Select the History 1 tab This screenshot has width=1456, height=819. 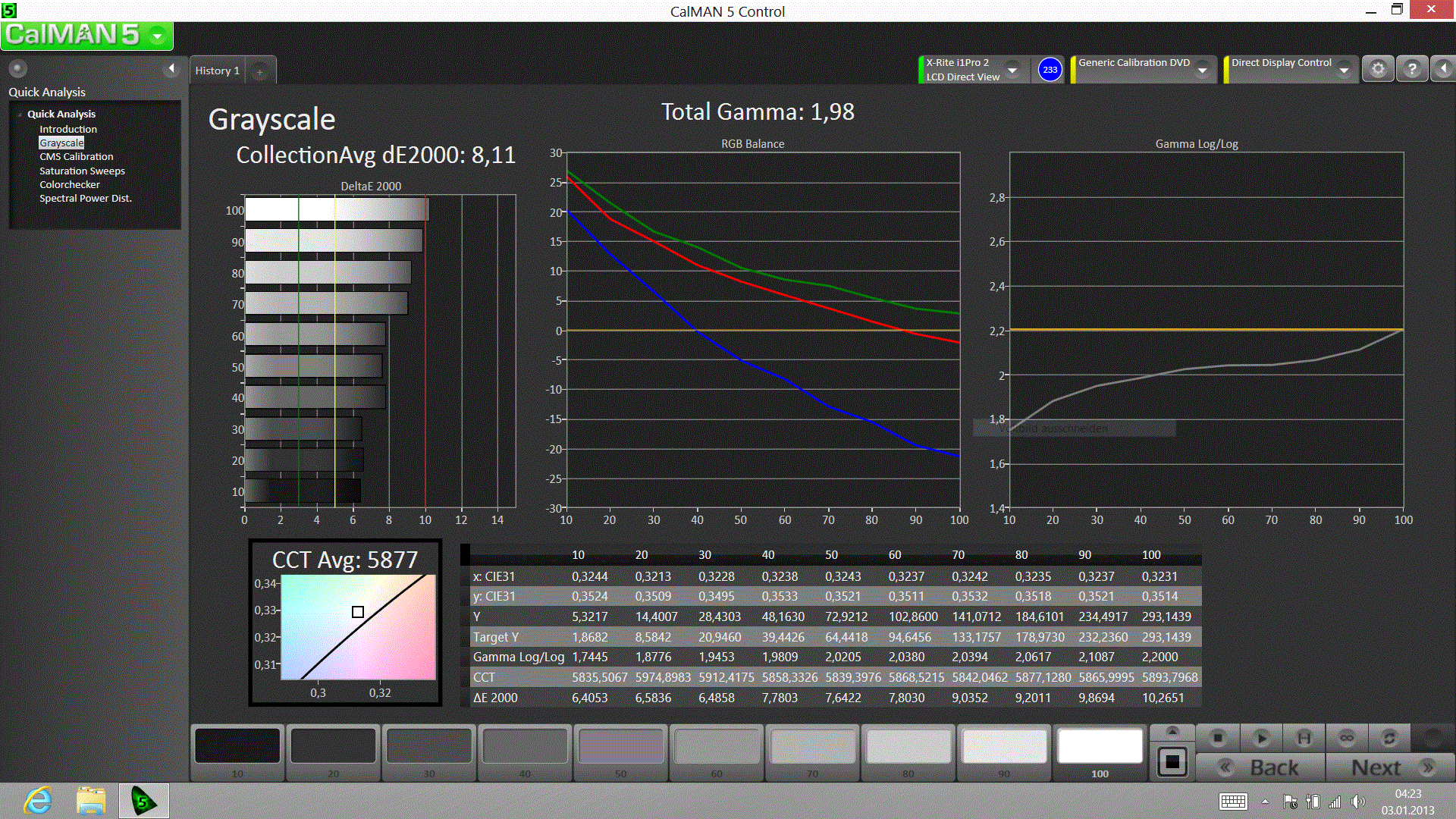(218, 71)
